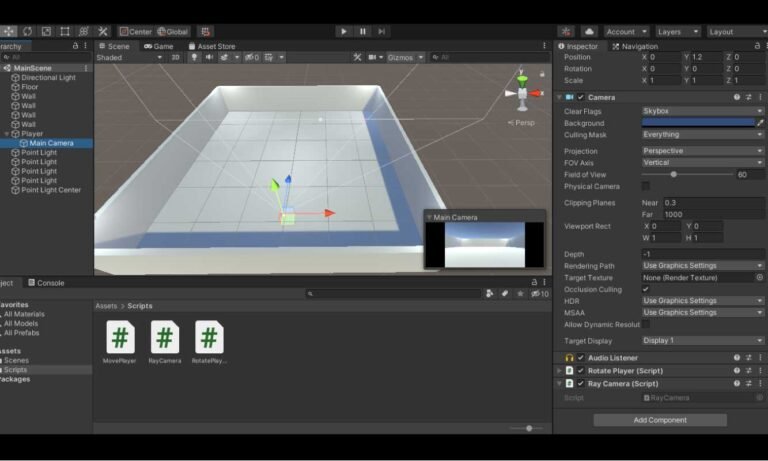Viewport: 768px width, 461px height.
Task: Open custom editor tools icon
Action: [x=103, y=31]
